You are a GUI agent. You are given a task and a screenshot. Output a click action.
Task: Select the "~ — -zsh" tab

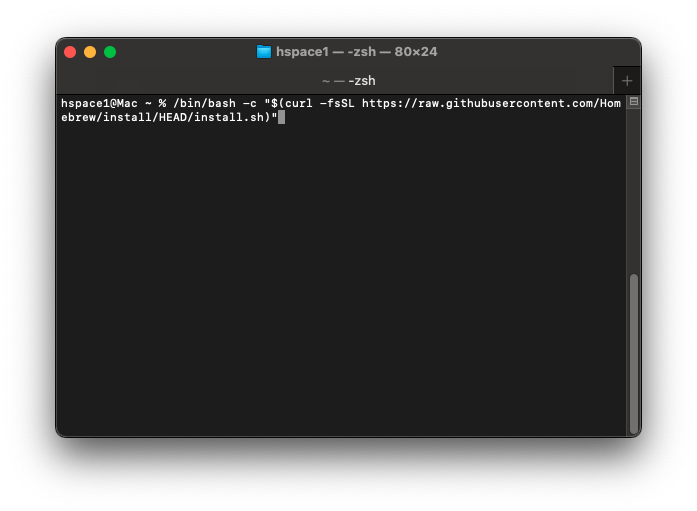pos(348,81)
